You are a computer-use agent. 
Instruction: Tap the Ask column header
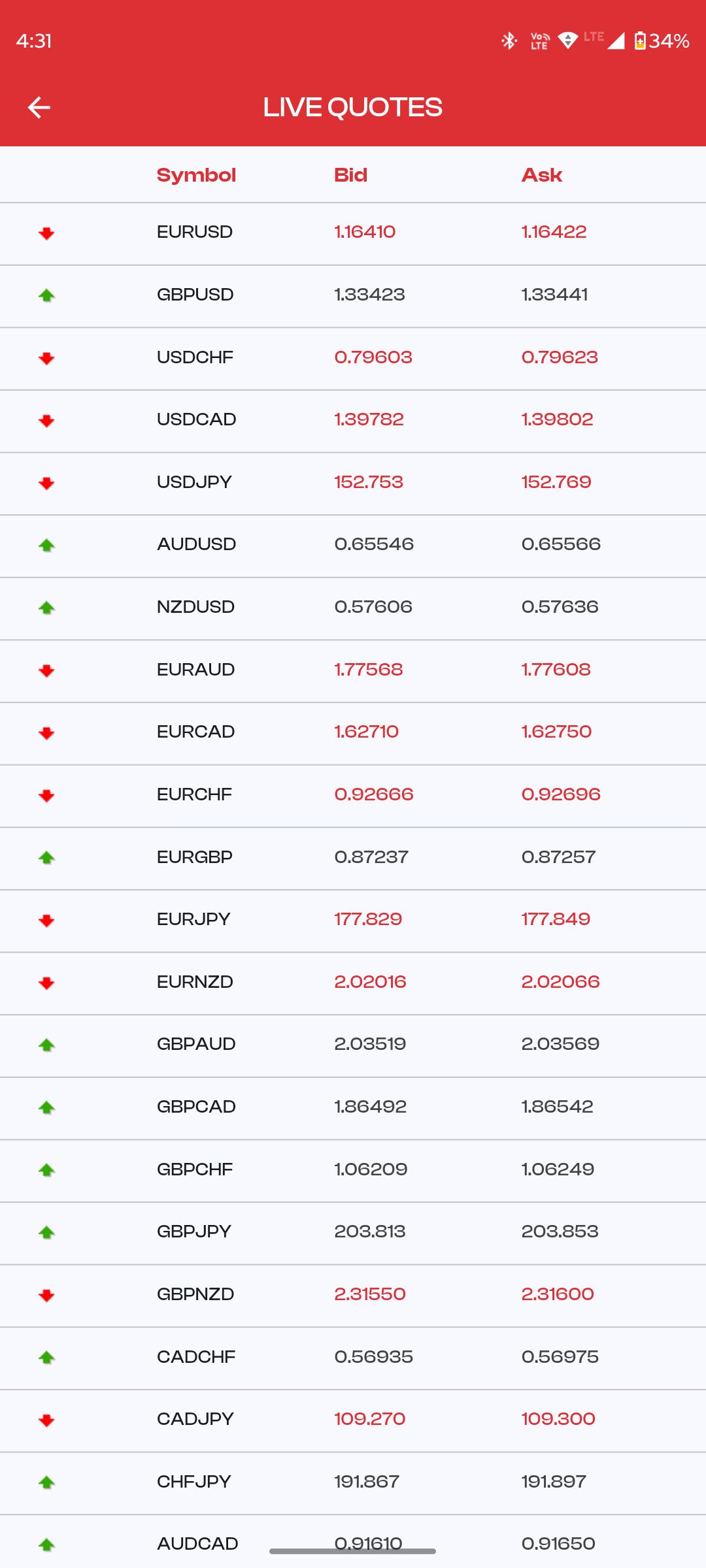[542, 175]
